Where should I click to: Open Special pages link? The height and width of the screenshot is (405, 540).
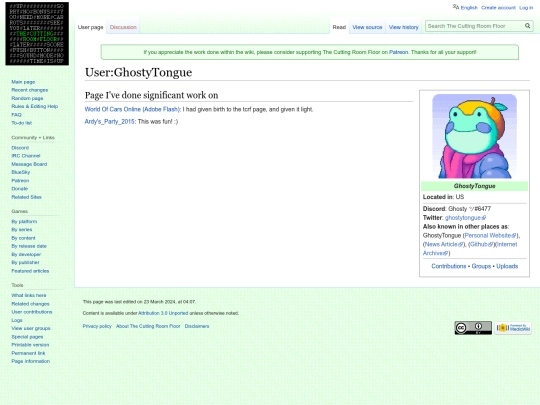click(27, 337)
